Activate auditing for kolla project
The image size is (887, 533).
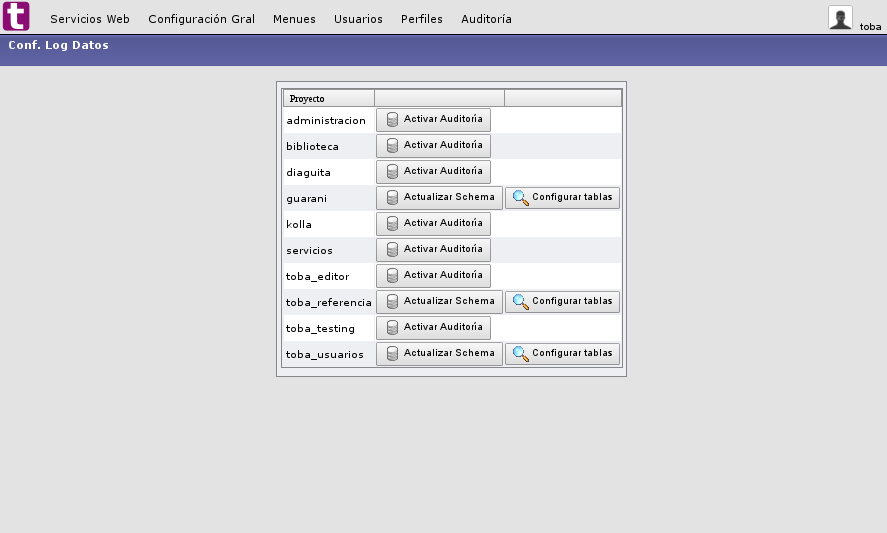[x=433, y=223]
